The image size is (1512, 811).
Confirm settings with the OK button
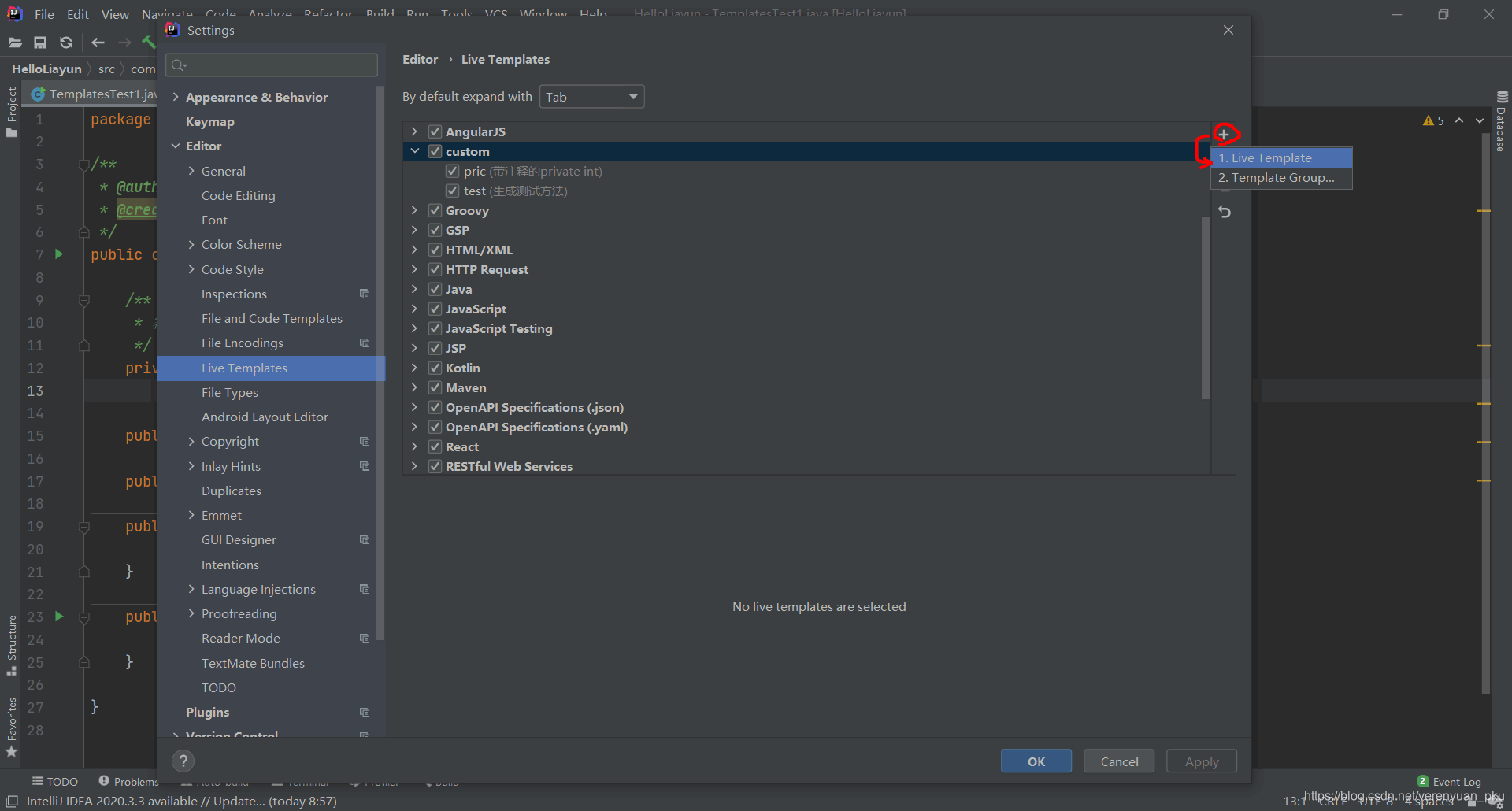tap(1036, 761)
